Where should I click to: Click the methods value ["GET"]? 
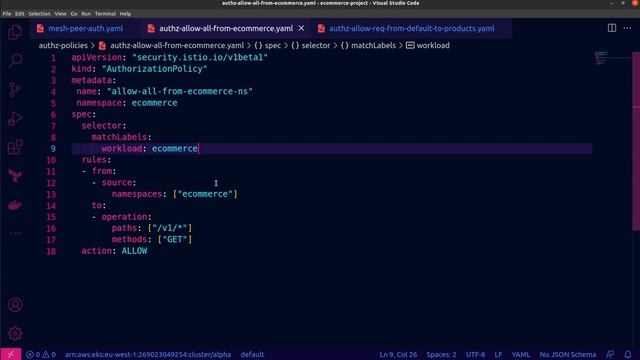175,240
